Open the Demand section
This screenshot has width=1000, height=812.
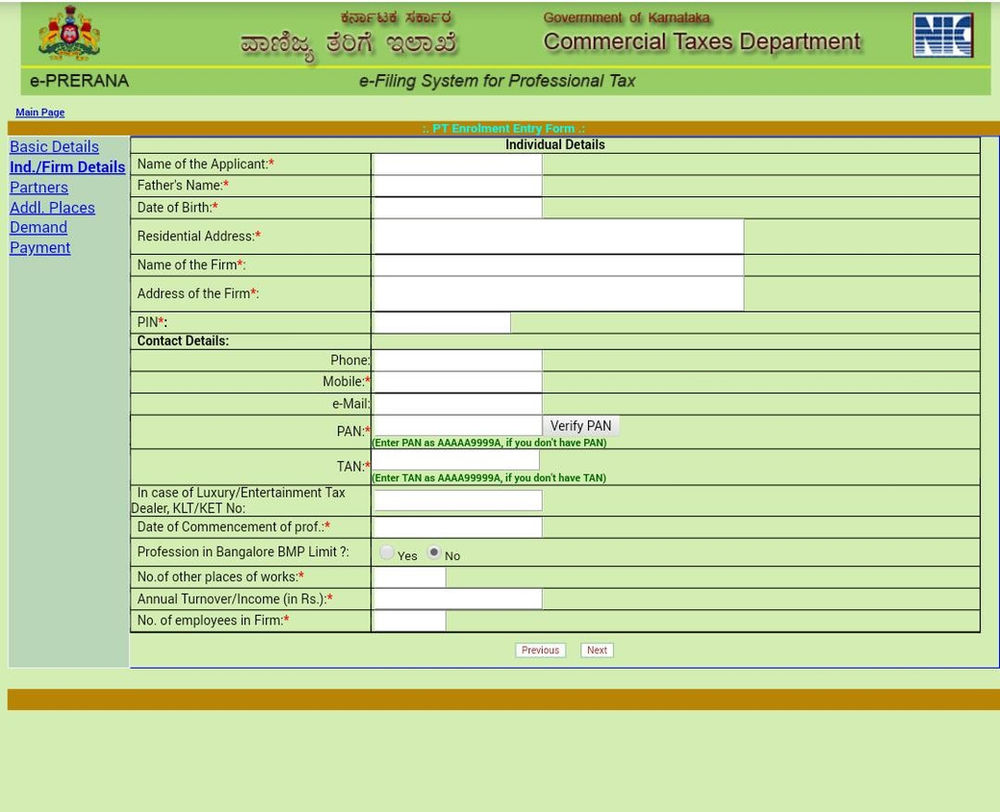pos(38,227)
